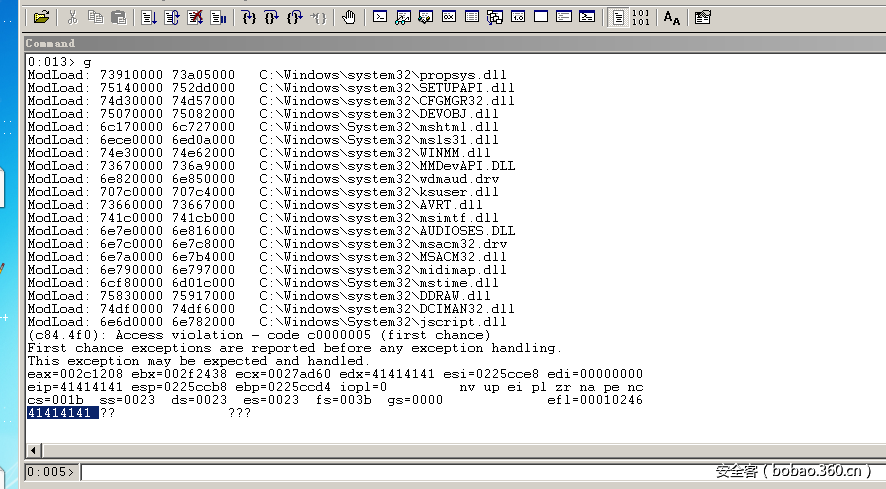Restart the debugging session

point(171,17)
